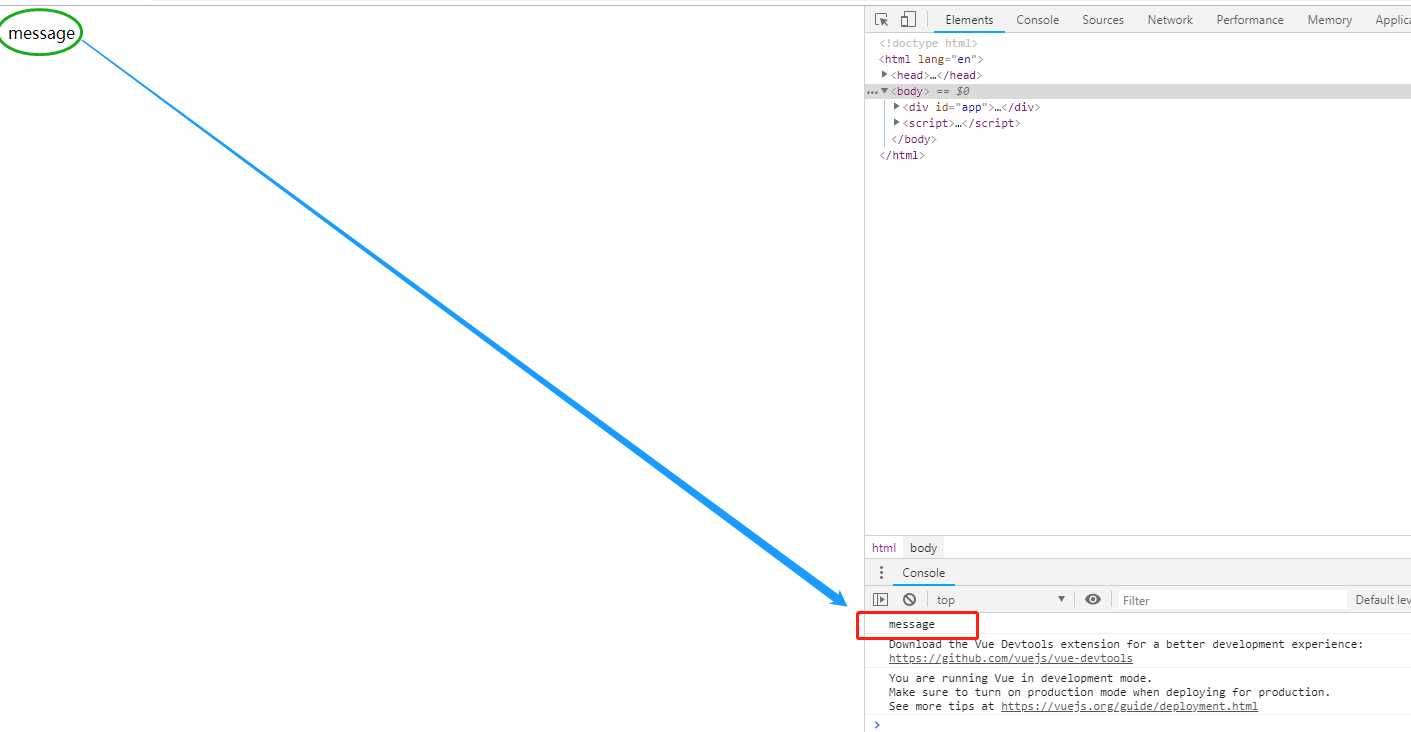Image resolution: width=1411 pixels, height=732 pixels.
Task: Expand the div id="app" node
Action: [x=896, y=107]
